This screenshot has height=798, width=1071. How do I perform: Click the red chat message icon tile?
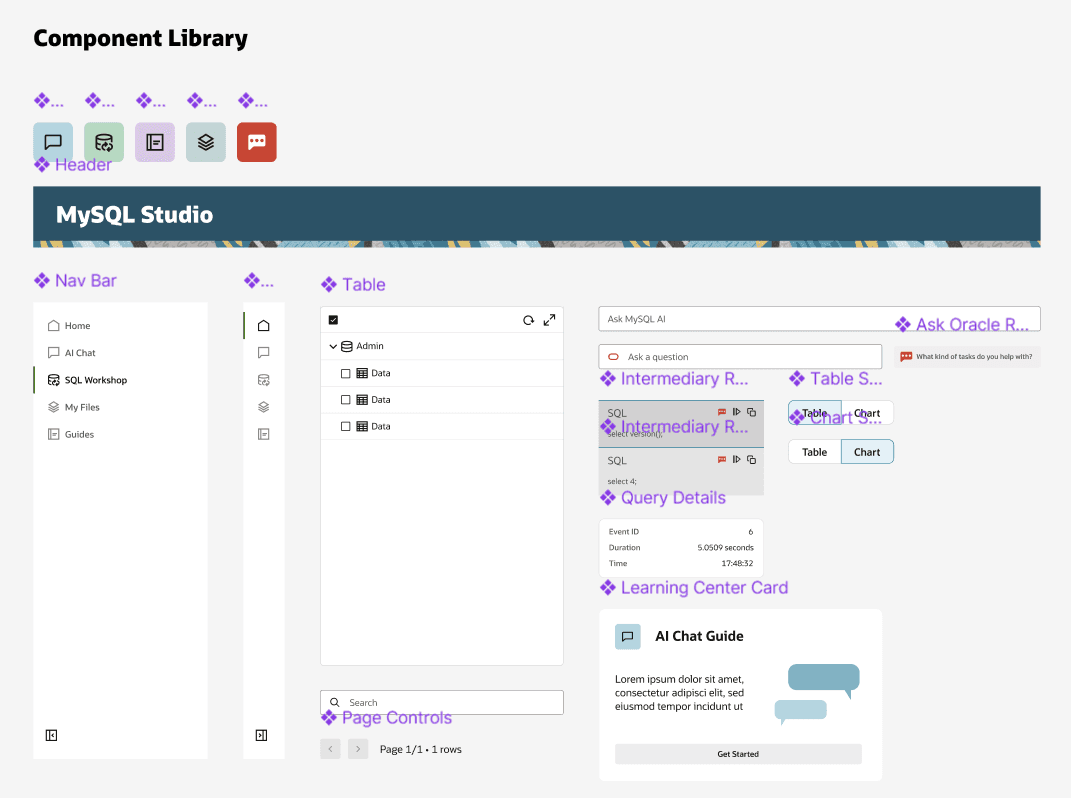[257, 142]
